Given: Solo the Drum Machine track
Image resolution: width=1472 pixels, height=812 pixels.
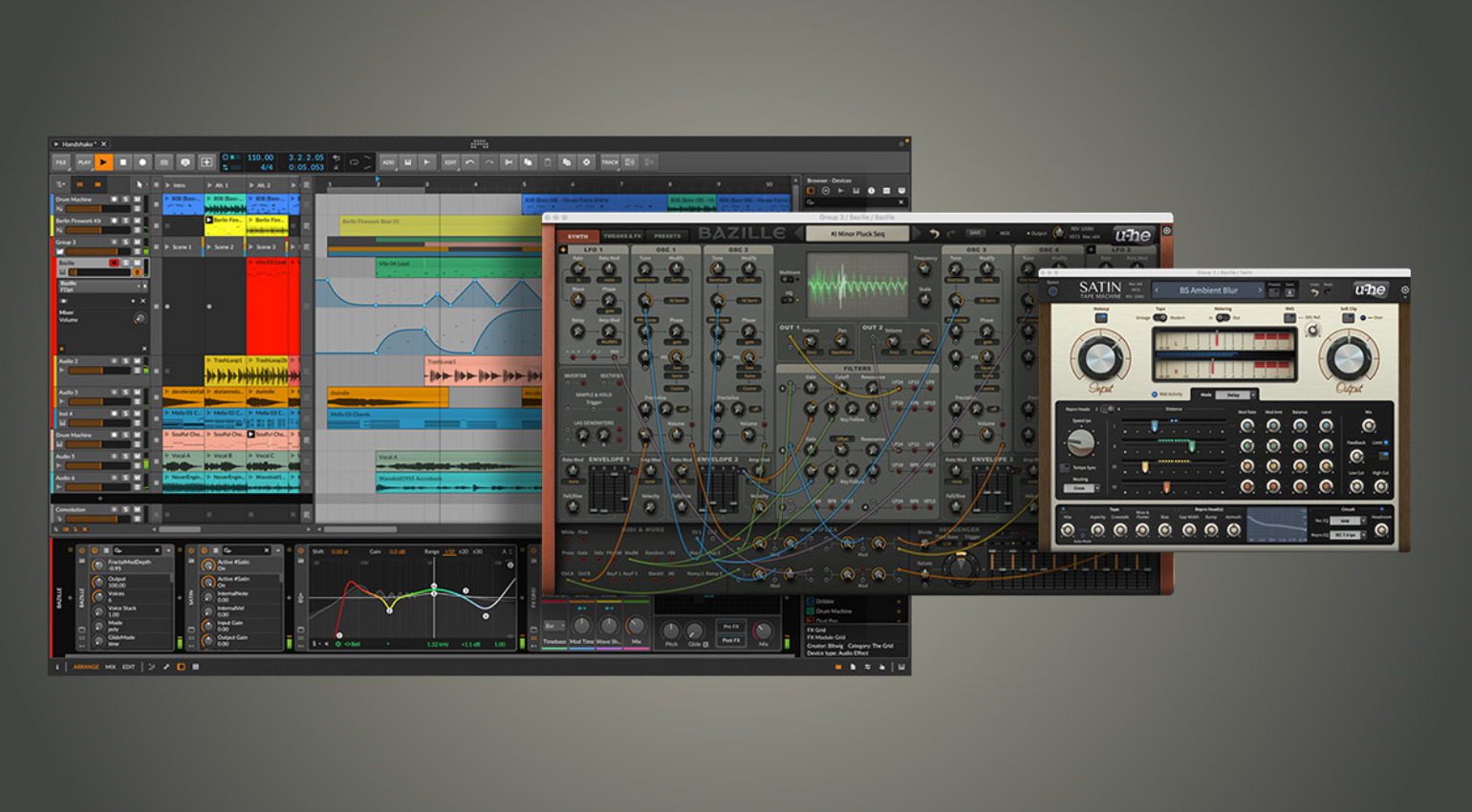Looking at the screenshot, I should click(125, 200).
